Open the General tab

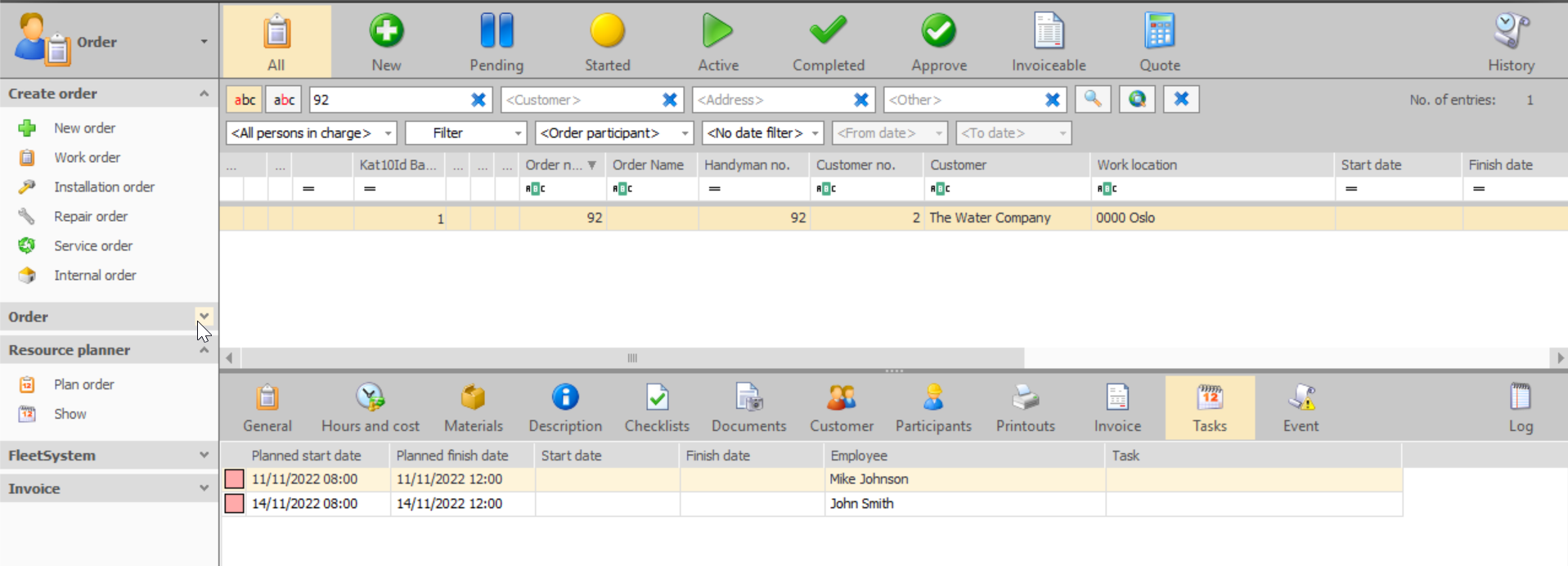[267, 408]
